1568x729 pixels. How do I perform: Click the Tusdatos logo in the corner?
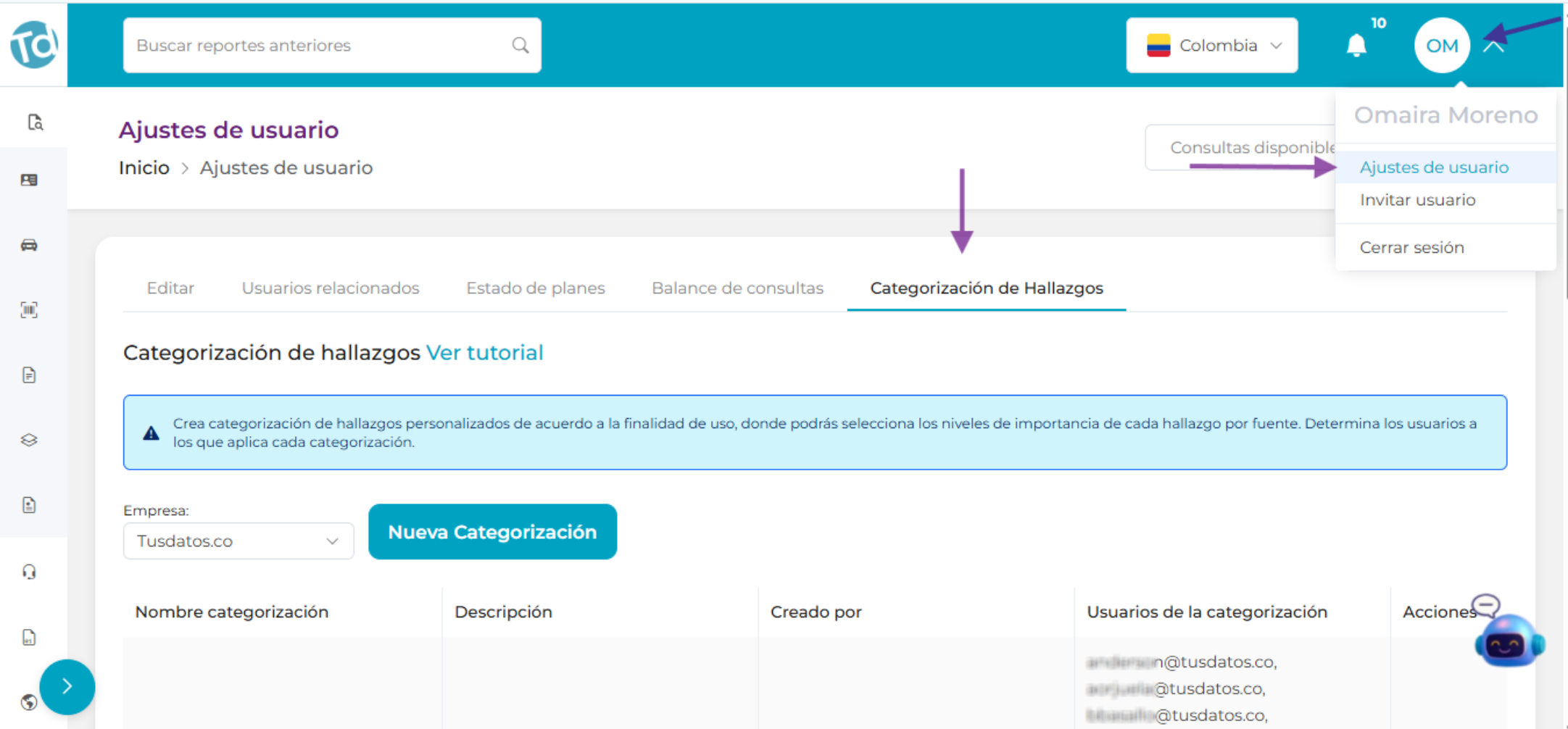click(x=34, y=44)
